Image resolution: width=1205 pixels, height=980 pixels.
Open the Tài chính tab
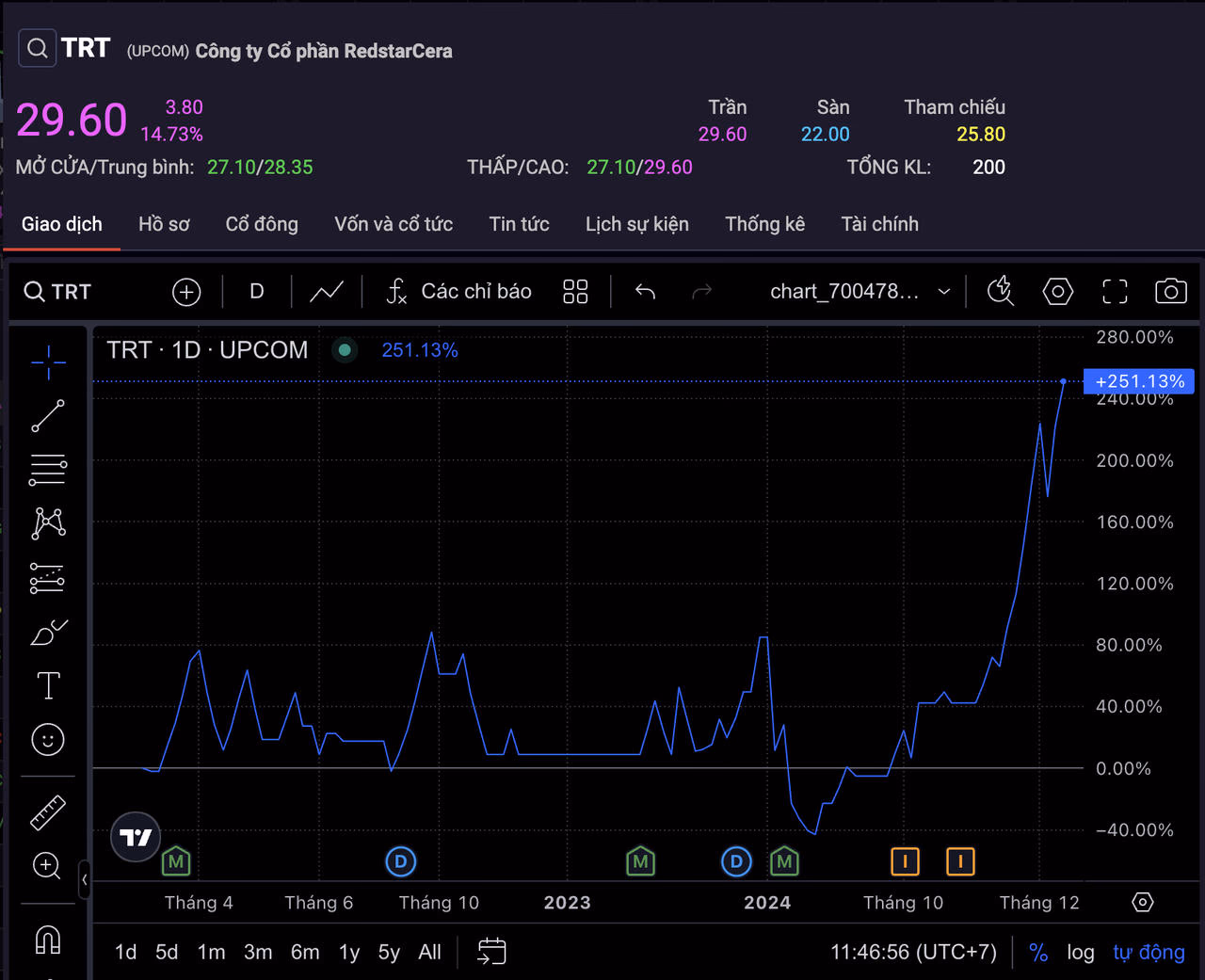click(x=879, y=224)
